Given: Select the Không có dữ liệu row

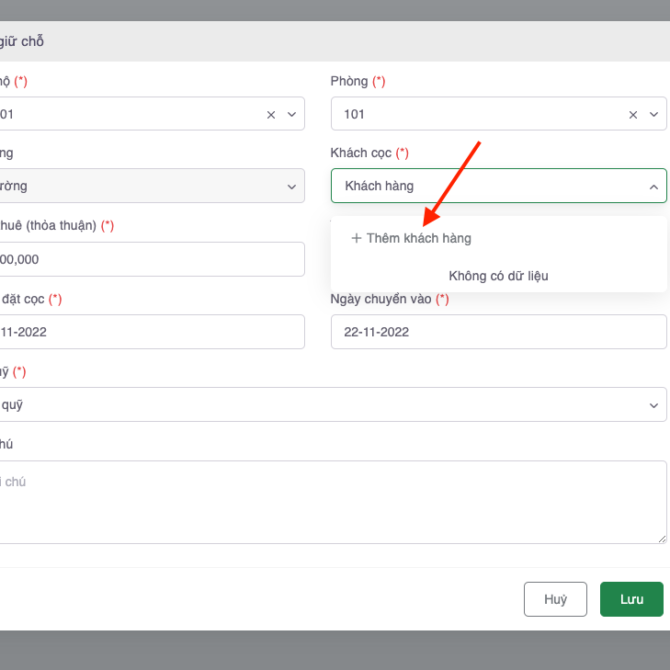Looking at the screenshot, I should click(x=498, y=276).
